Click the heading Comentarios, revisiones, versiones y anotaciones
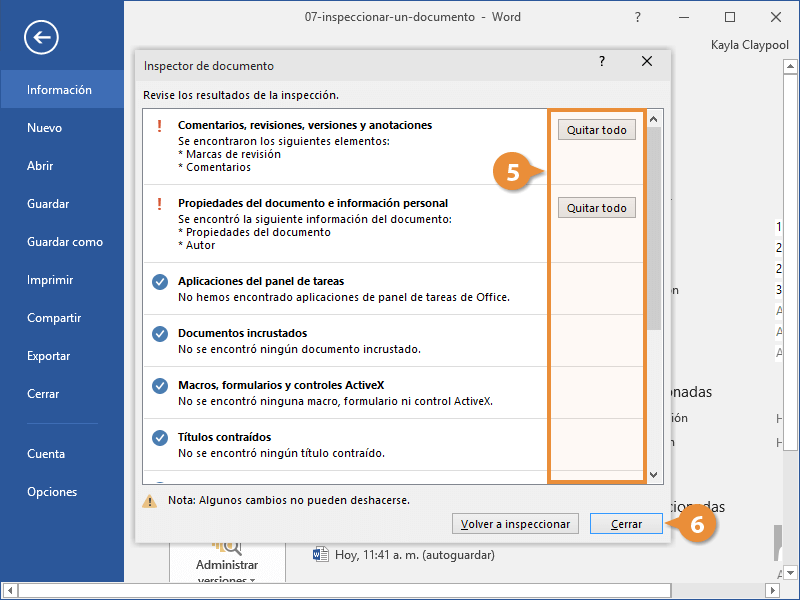Image resolution: width=800 pixels, height=600 pixels. (x=305, y=125)
